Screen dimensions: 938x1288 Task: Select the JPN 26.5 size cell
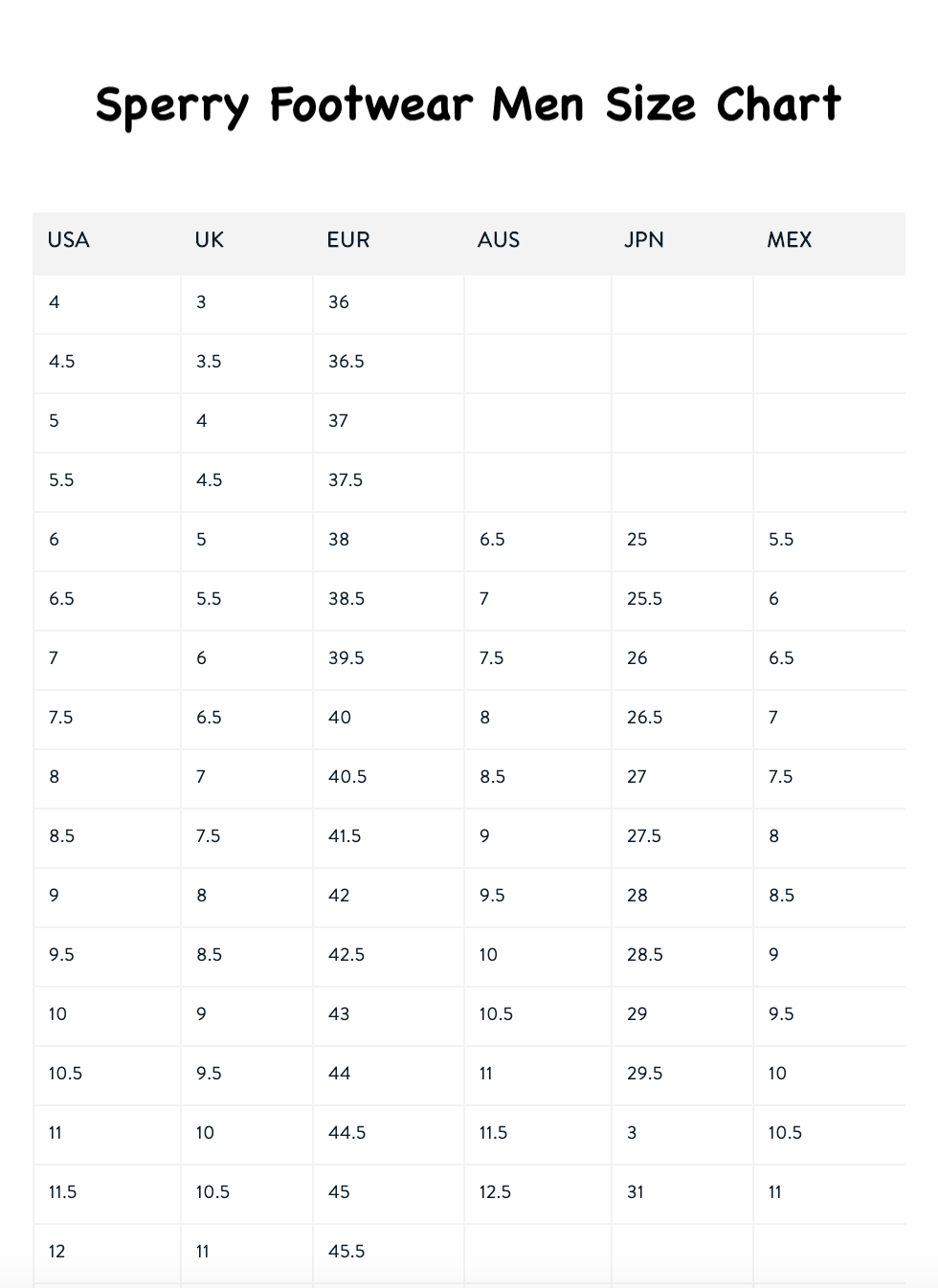coord(644,718)
